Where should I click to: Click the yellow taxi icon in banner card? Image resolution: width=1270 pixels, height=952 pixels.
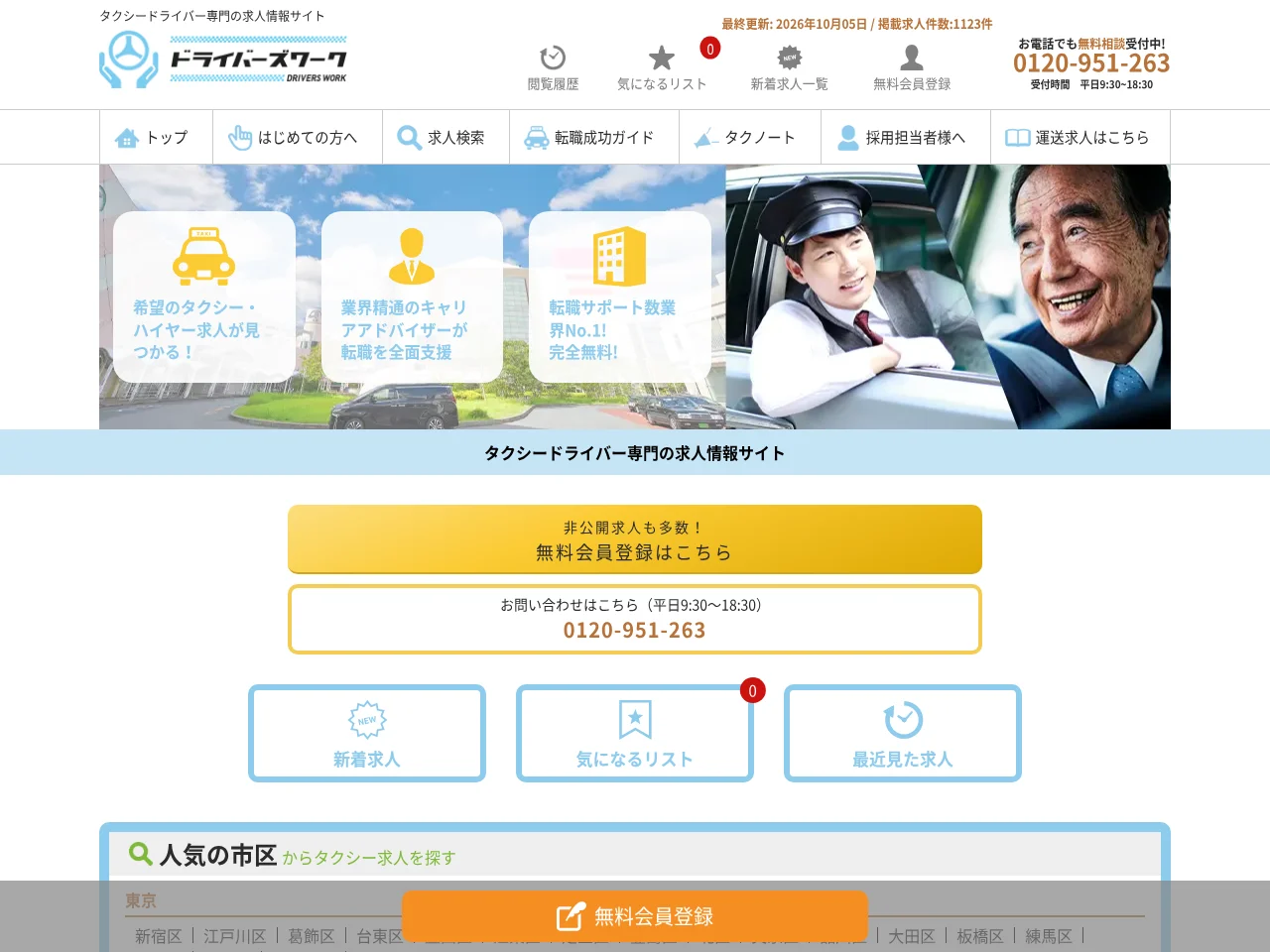(x=203, y=256)
